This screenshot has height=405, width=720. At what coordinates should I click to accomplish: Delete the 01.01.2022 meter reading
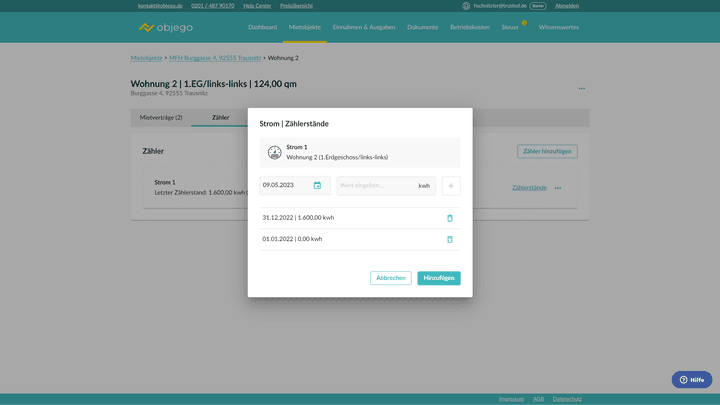[449, 239]
